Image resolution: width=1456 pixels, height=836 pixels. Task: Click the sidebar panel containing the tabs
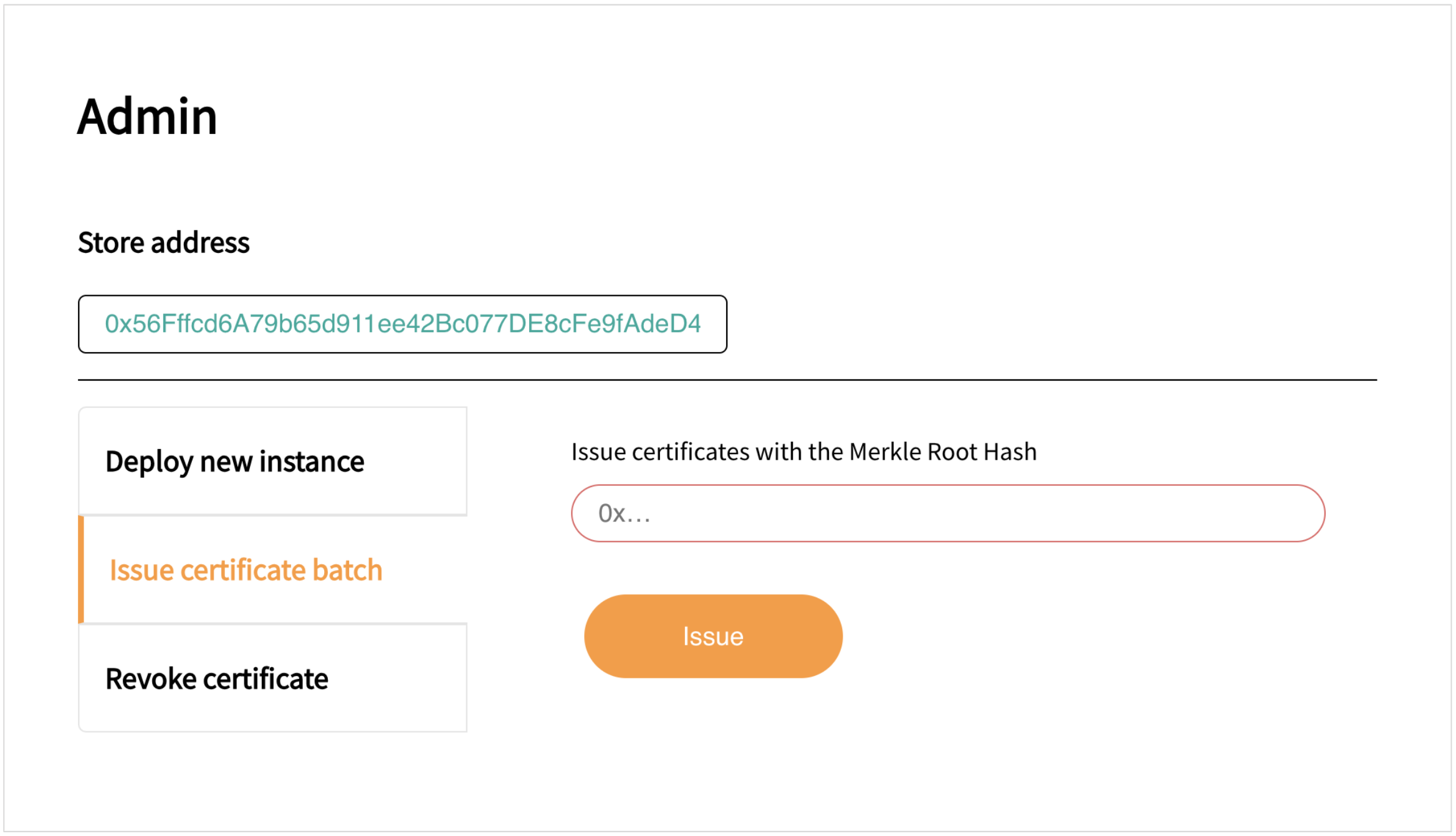[x=272, y=570]
